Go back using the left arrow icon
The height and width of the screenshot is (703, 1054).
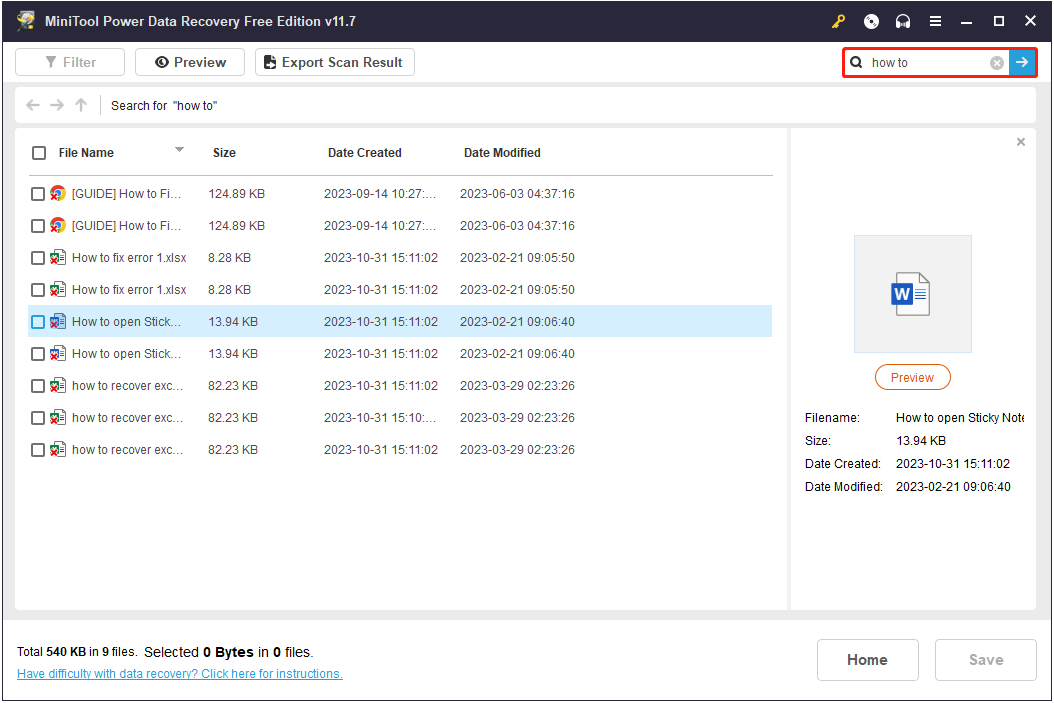coord(33,105)
